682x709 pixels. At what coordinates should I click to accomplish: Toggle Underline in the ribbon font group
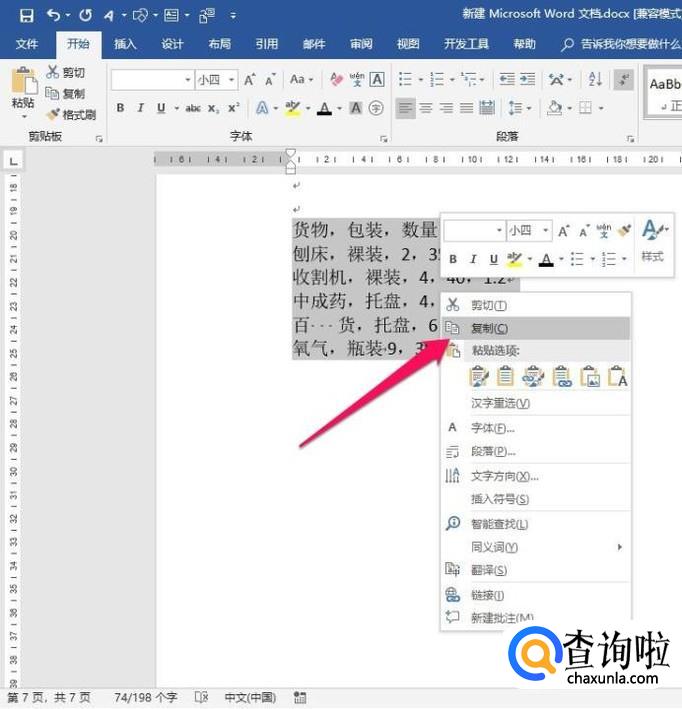pos(161,108)
